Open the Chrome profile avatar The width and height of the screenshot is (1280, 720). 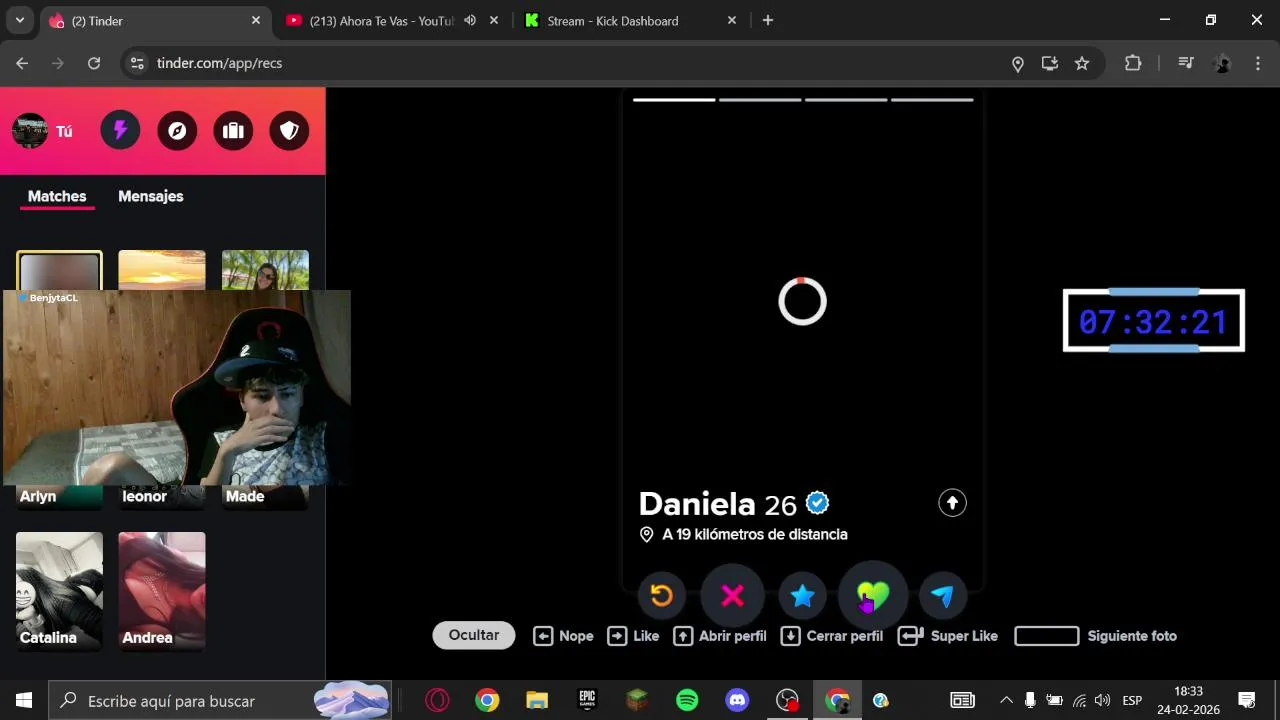tap(1222, 63)
